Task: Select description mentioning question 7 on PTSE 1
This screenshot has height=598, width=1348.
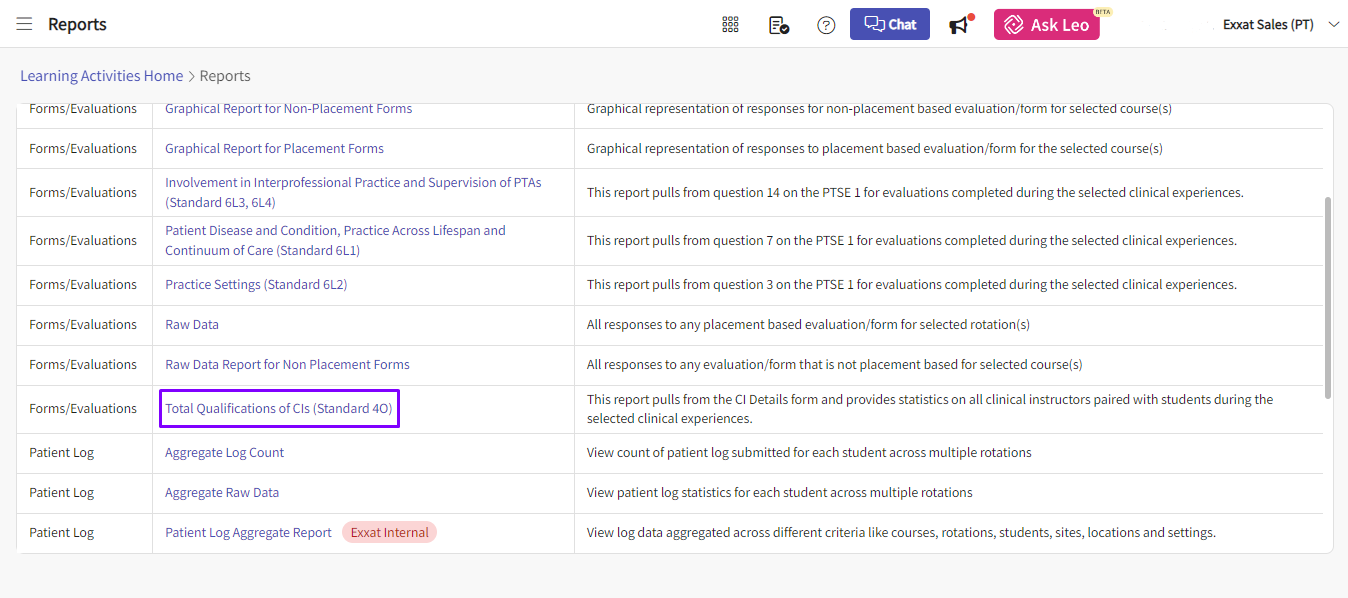Action: [911, 240]
